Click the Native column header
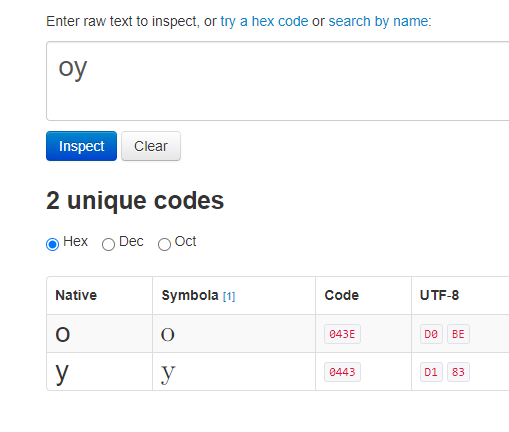 pos(76,295)
